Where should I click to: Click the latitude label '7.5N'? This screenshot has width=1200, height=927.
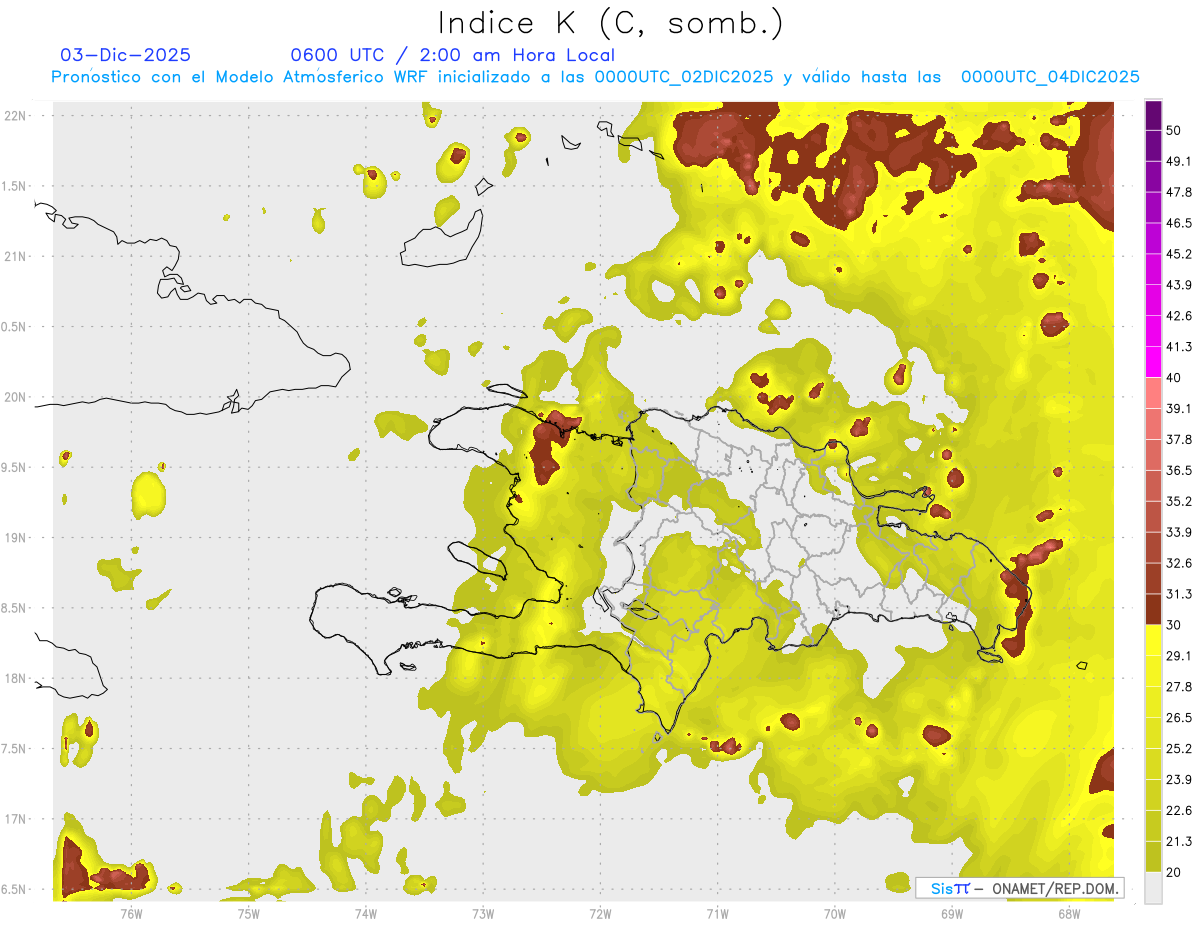coord(15,749)
